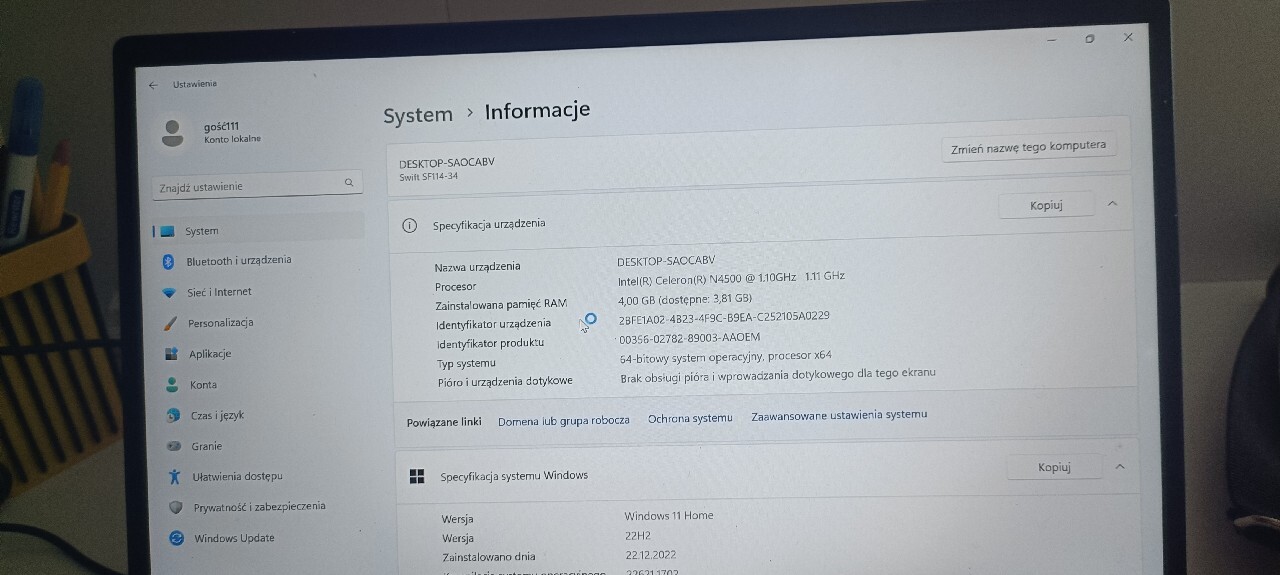The height and width of the screenshot is (575, 1280).
Task: Click the Swift SF114-34 model name
Action: [x=429, y=177]
